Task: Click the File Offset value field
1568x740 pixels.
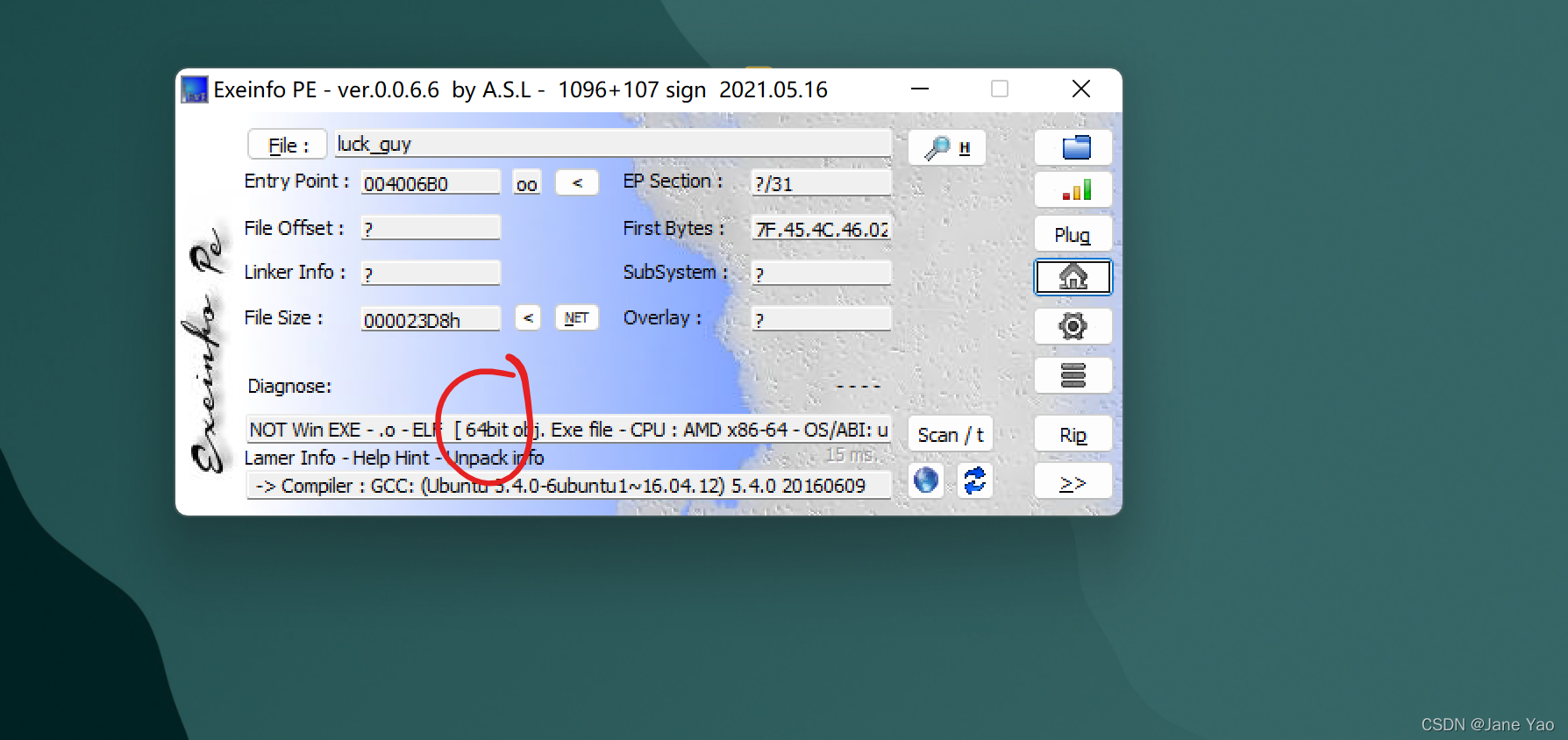Action: (430, 228)
